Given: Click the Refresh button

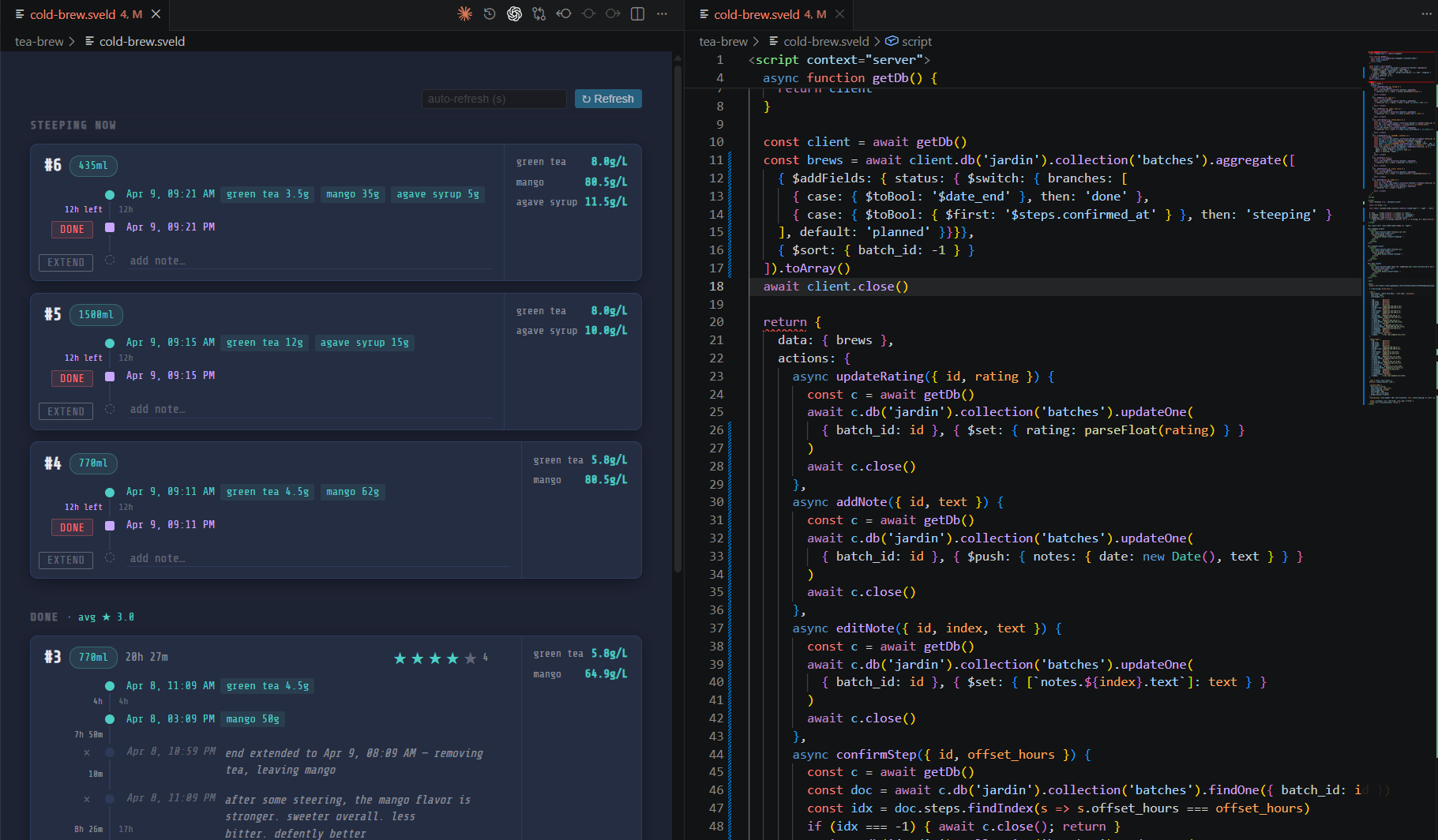Looking at the screenshot, I should click(608, 99).
